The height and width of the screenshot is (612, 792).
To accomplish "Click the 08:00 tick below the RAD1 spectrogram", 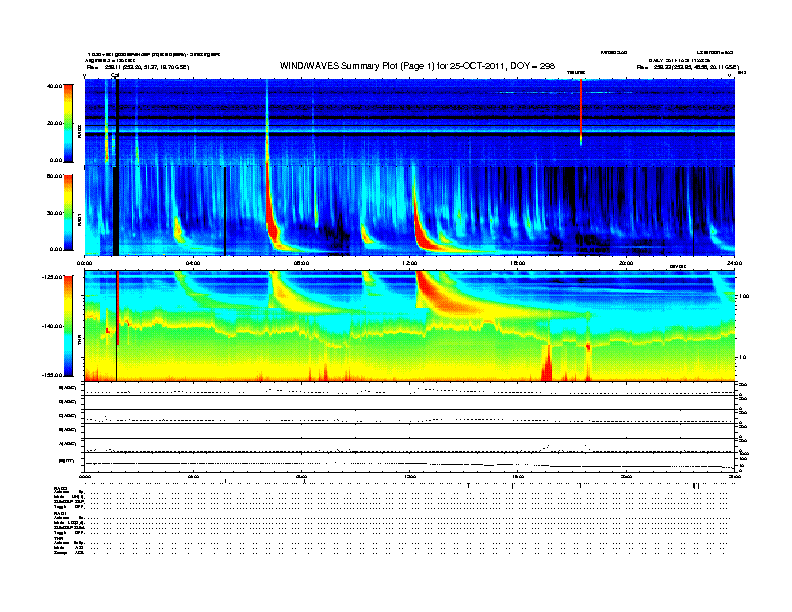I will (301, 263).
